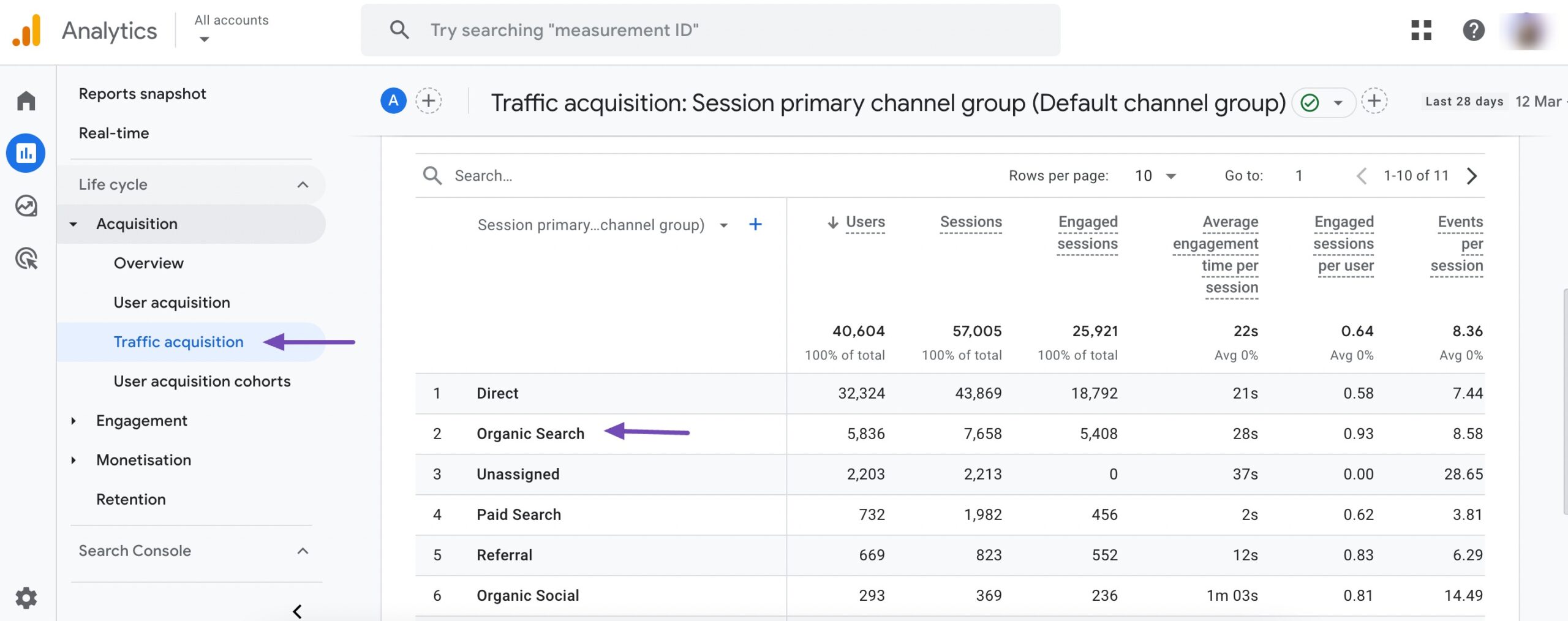Open the Explore icon in the sidebar
The width and height of the screenshot is (1568, 621).
pyautogui.click(x=26, y=206)
